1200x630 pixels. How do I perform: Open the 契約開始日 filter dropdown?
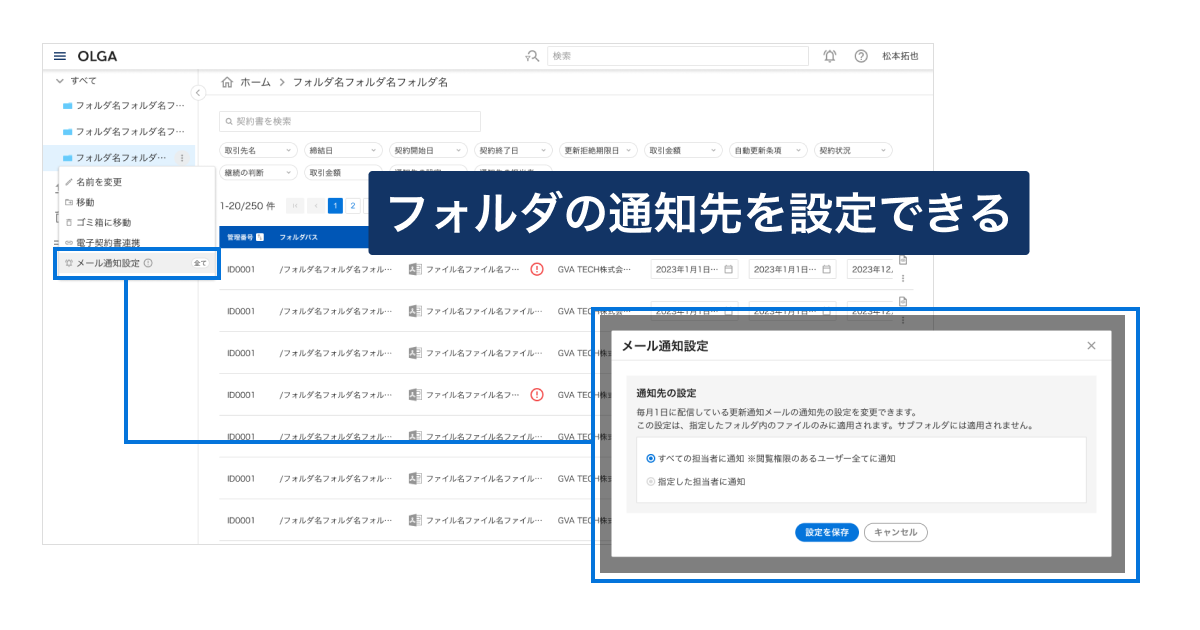click(x=429, y=150)
